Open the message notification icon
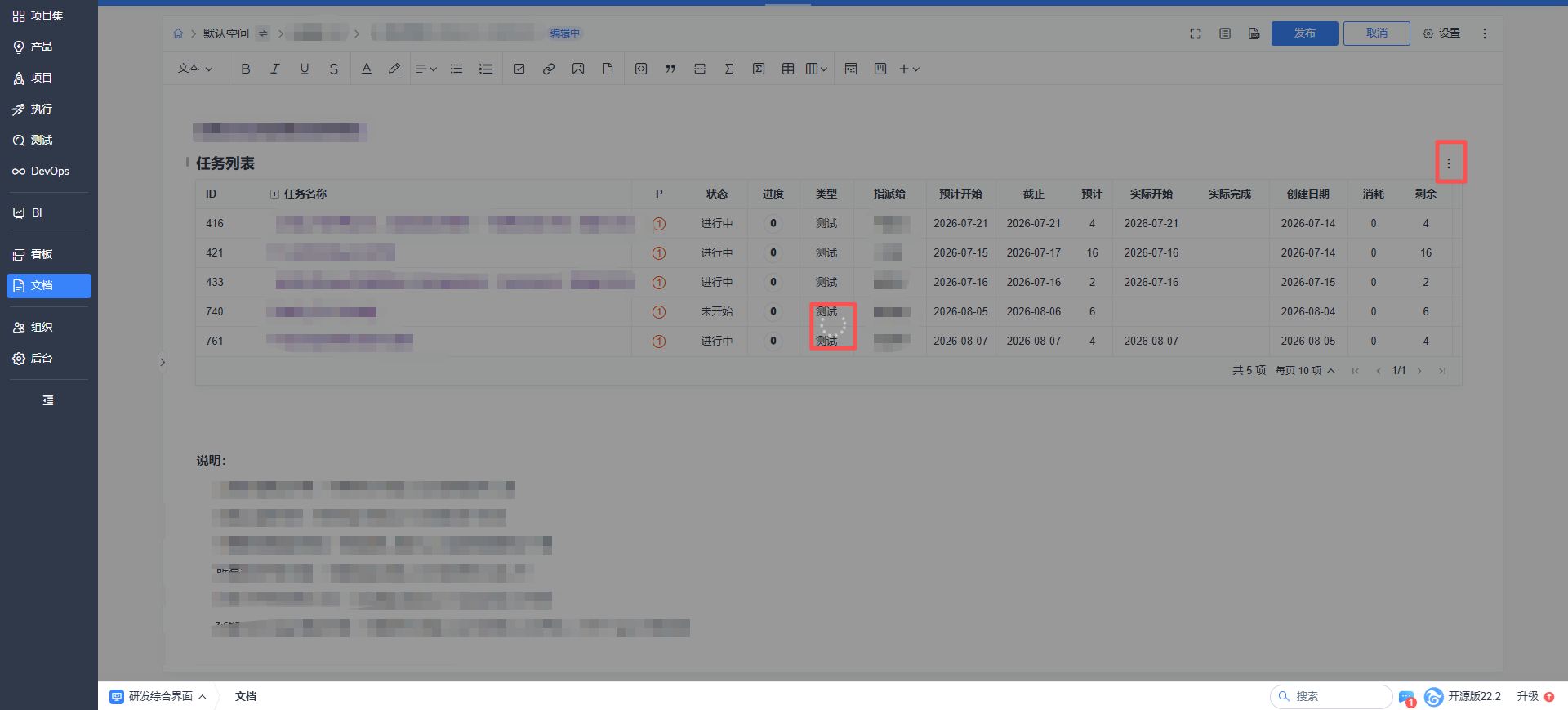This screenshot has height=710, width=1568. [1406, 697]
